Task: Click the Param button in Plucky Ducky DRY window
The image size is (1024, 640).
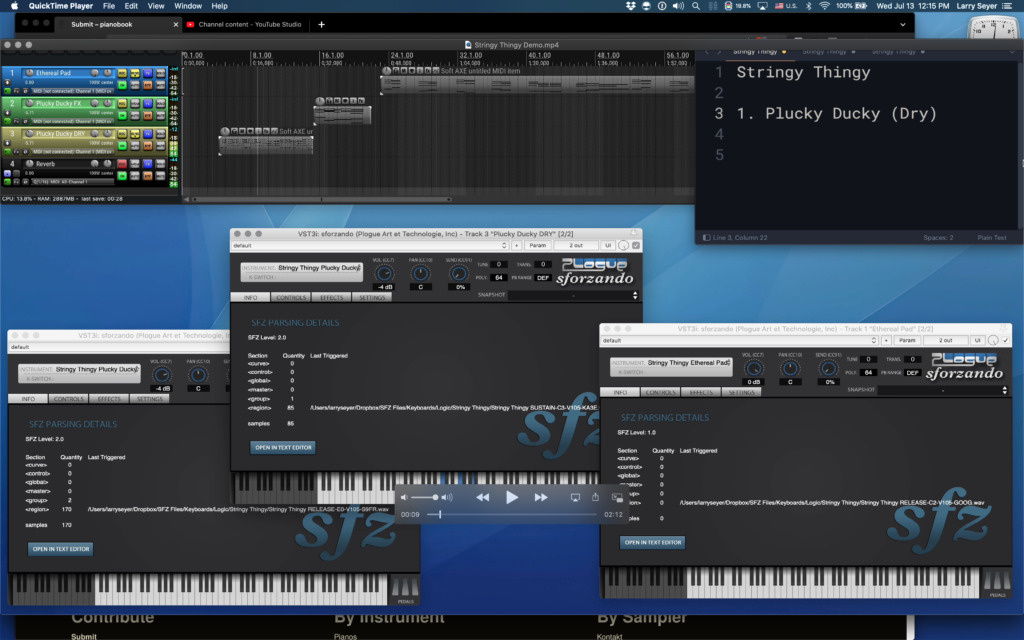Action: click(x=537, y=246)
